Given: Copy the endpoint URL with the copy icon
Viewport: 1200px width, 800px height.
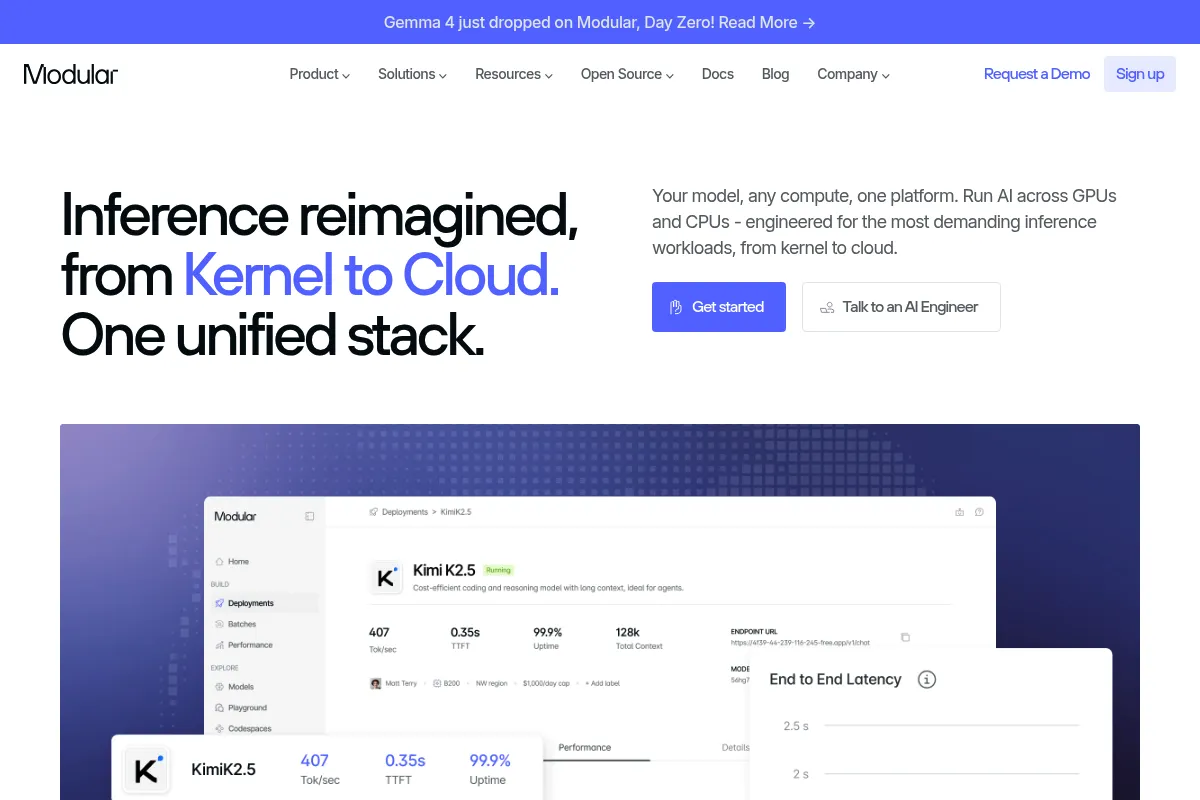Looking at the screenshot, I should tap(905, 637).
